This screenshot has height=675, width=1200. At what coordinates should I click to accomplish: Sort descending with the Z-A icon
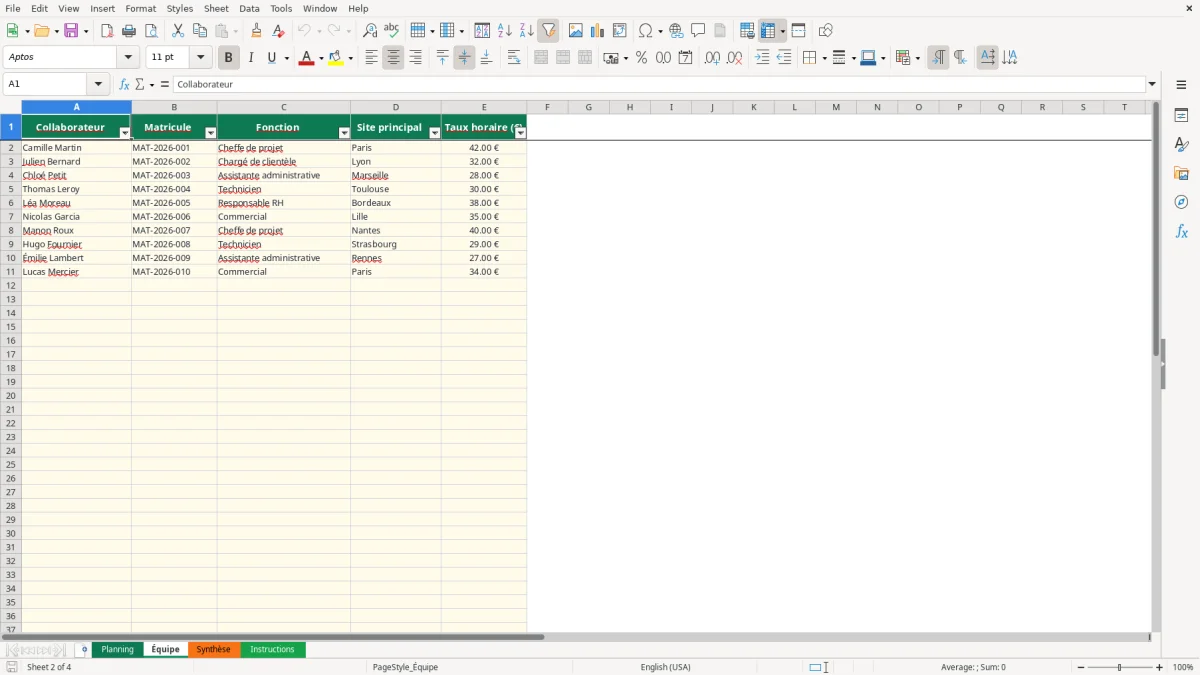click(x=526, y=31)
